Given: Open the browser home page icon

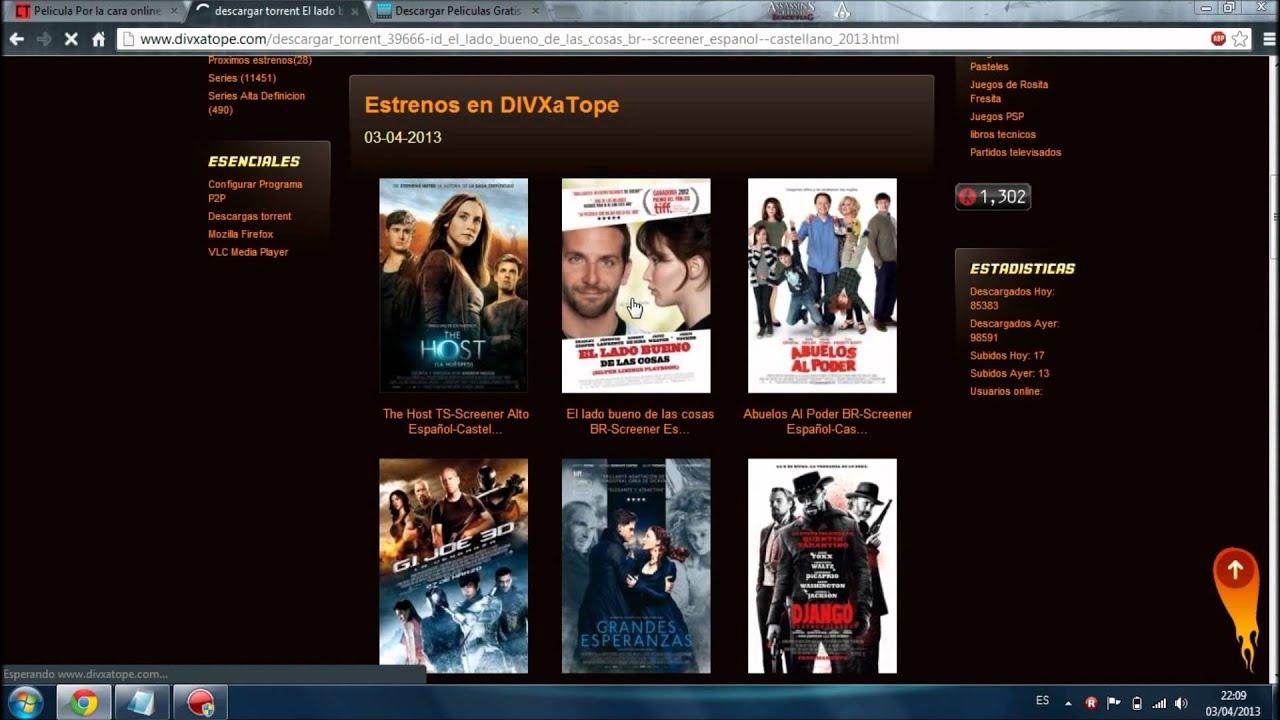Looking at the screenshot, I should click(x=98, y=39).
